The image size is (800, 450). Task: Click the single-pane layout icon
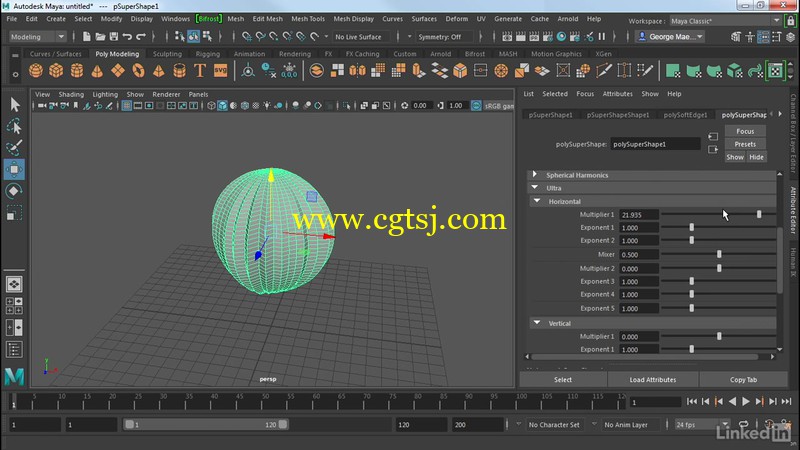(14, 284)
